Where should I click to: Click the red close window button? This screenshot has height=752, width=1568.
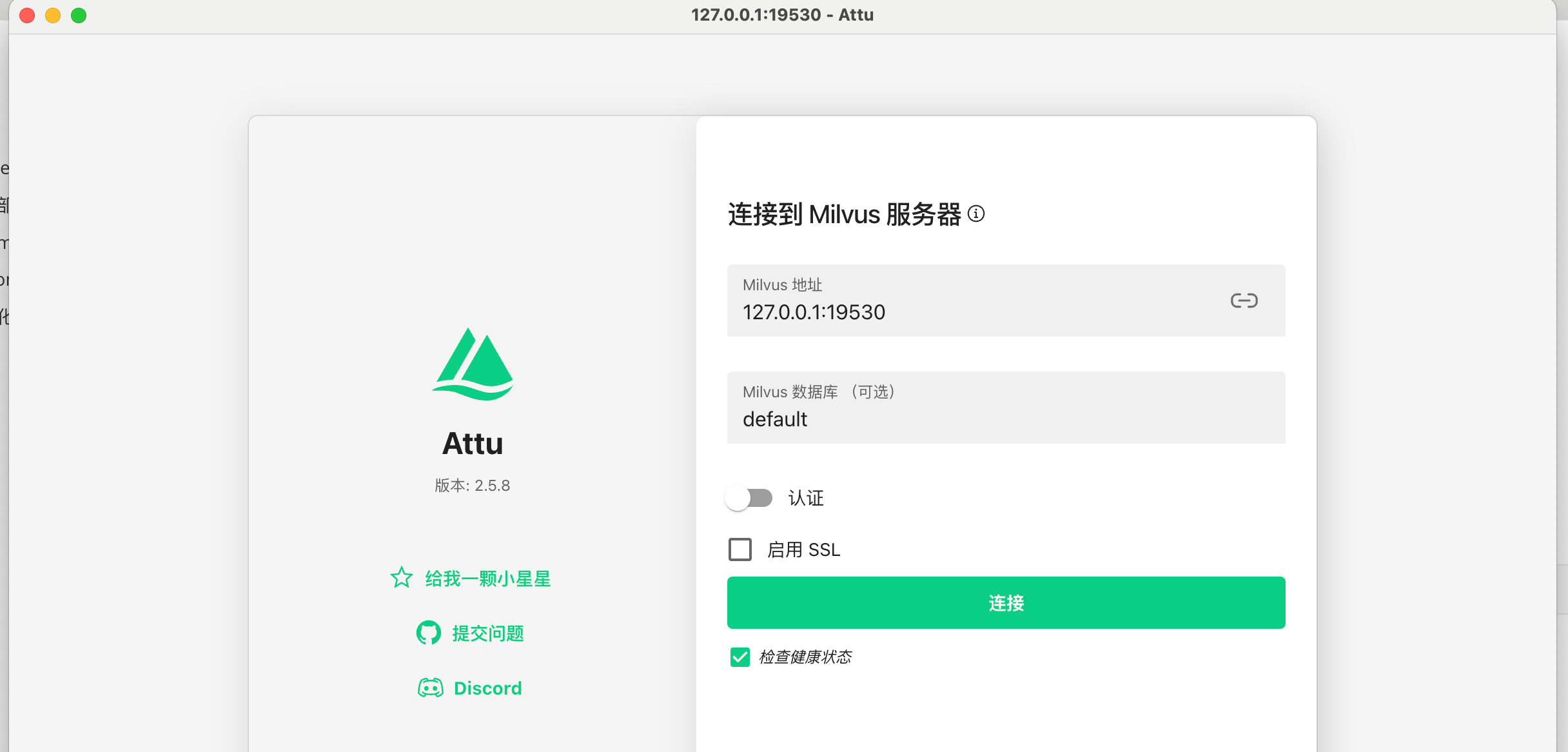(27, 15)
